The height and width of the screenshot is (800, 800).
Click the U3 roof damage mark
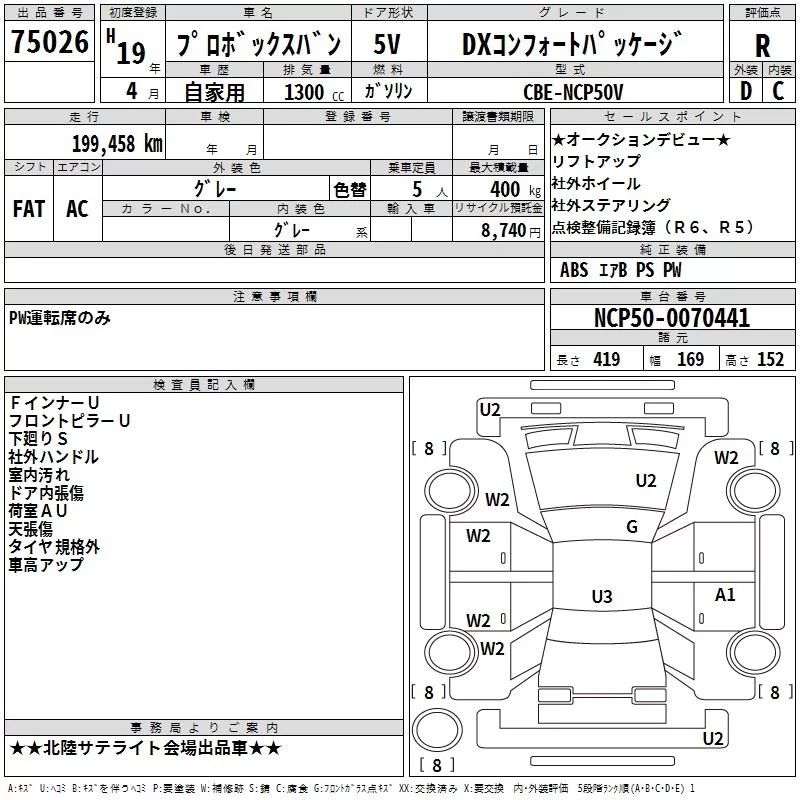602,596
